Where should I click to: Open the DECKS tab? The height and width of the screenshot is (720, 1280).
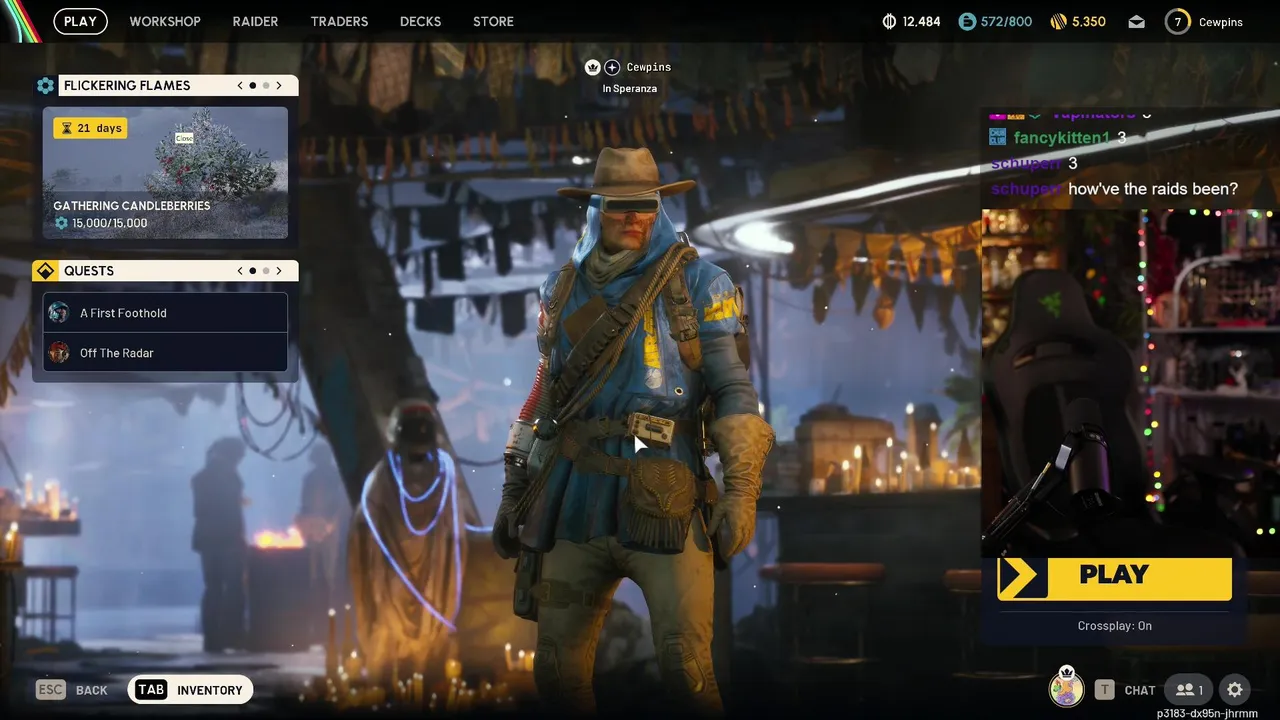coord(420,21)
